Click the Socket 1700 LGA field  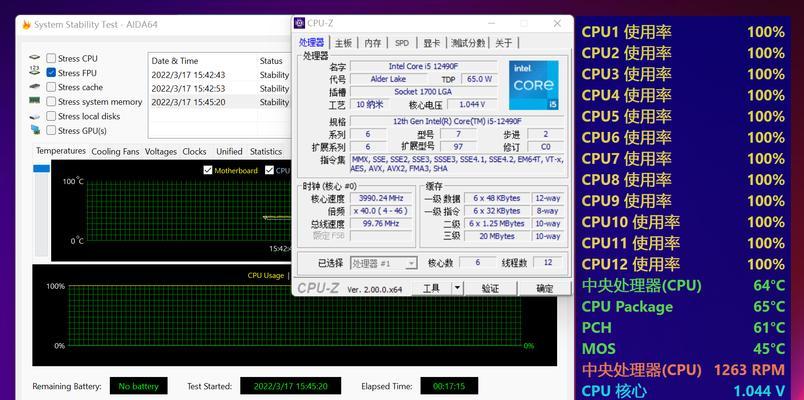click(x=424, y=92)
